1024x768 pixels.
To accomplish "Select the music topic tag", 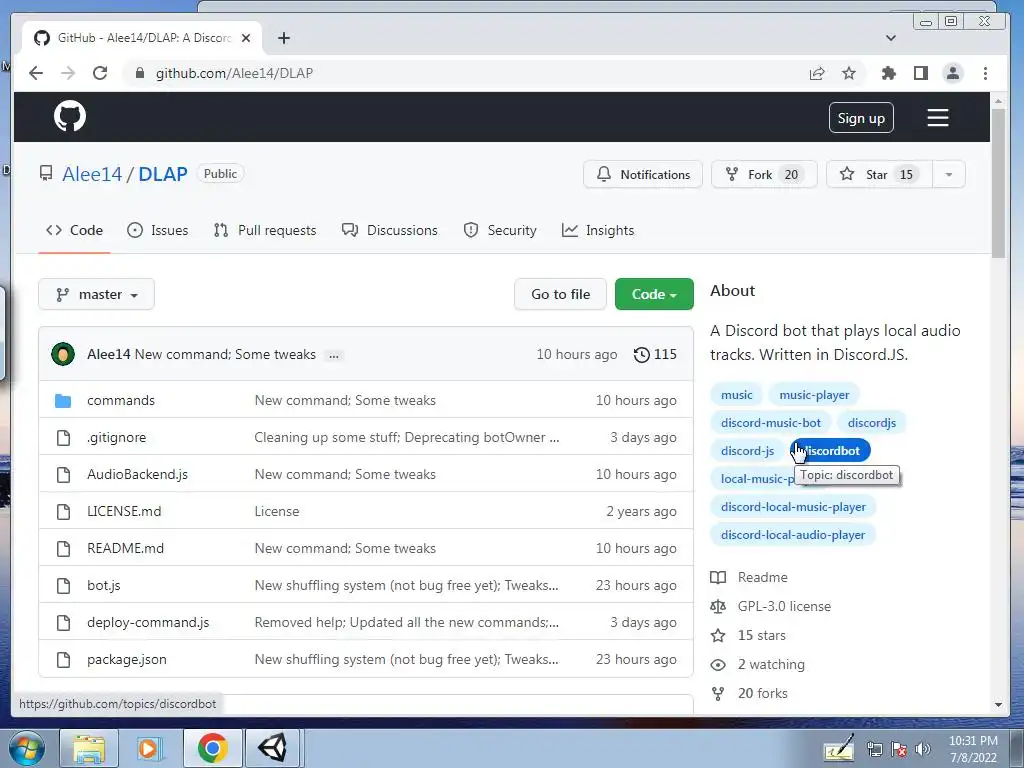I will pyautogui.click(x=737, y=394).
